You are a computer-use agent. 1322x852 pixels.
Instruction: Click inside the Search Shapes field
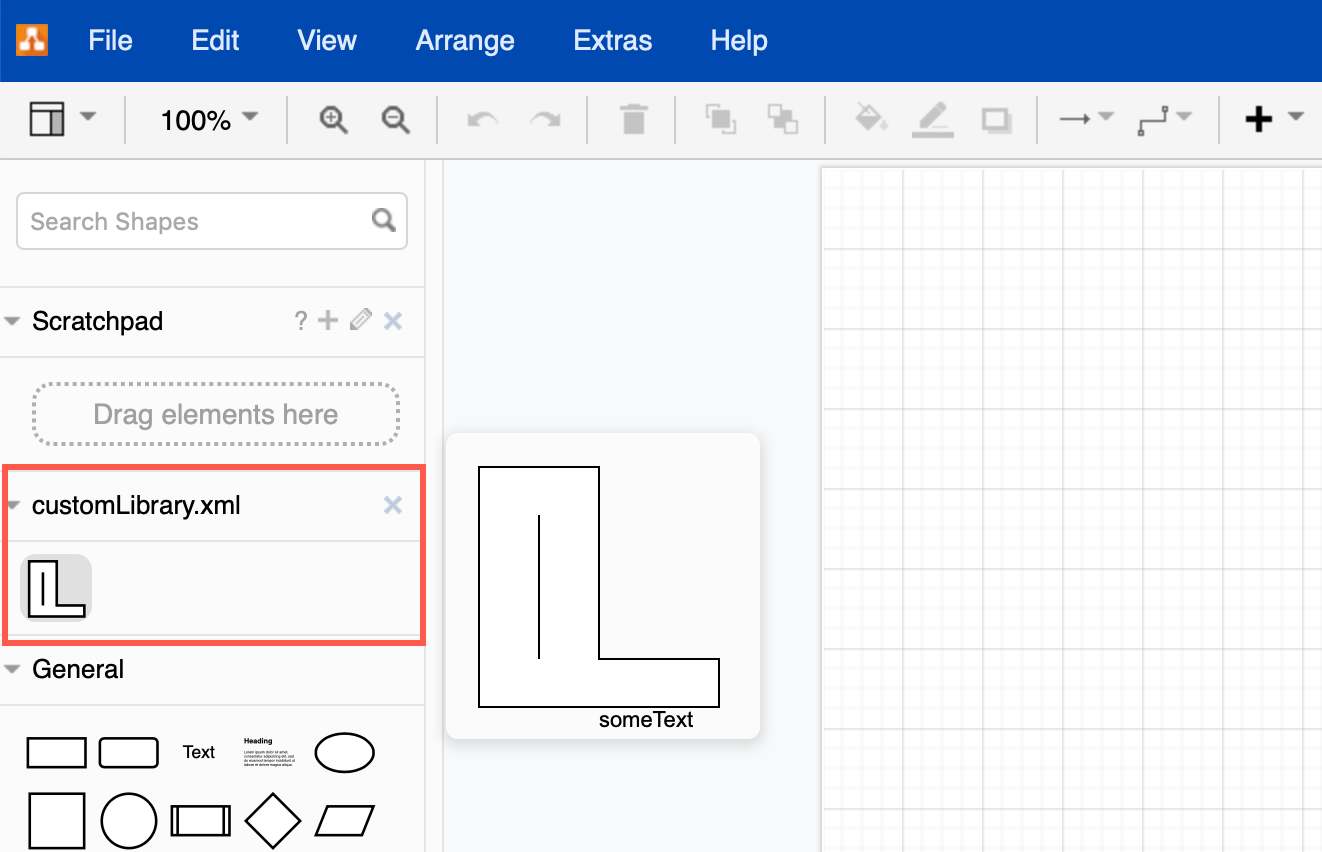[x=190, y=220]
